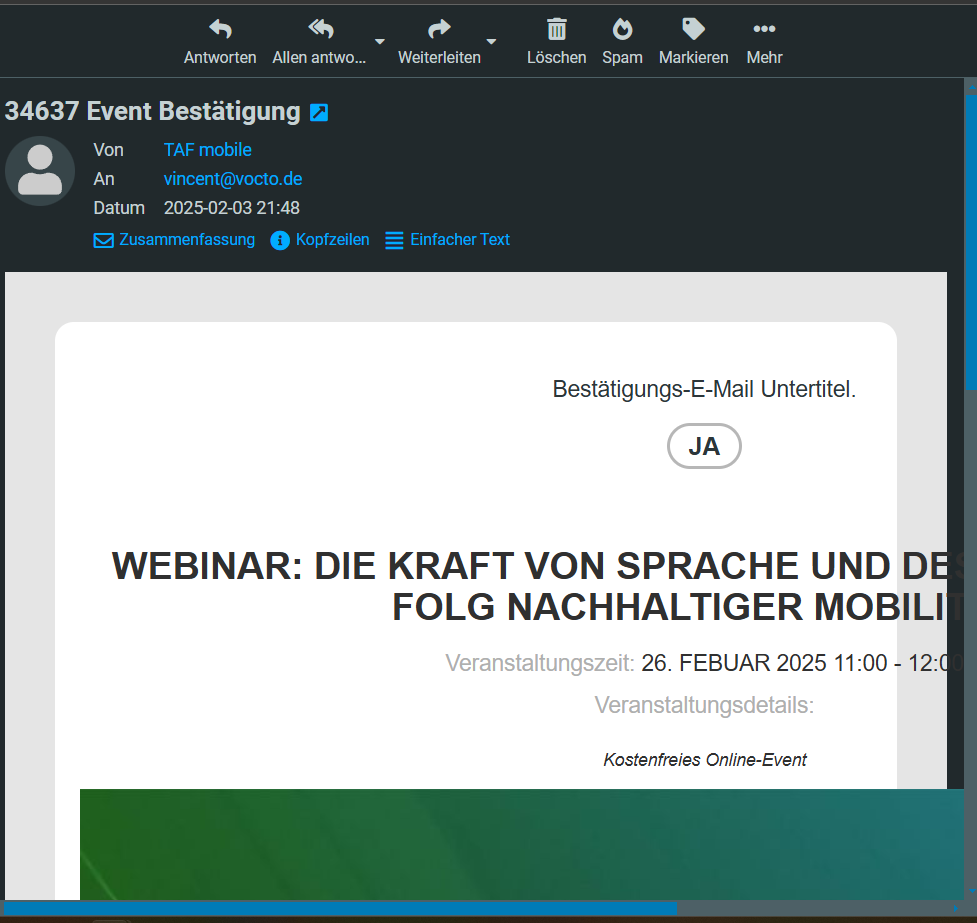Screen dimensions: 977x923
Task: Click sender name TAF mobile
Action: [x=207, y=150]
